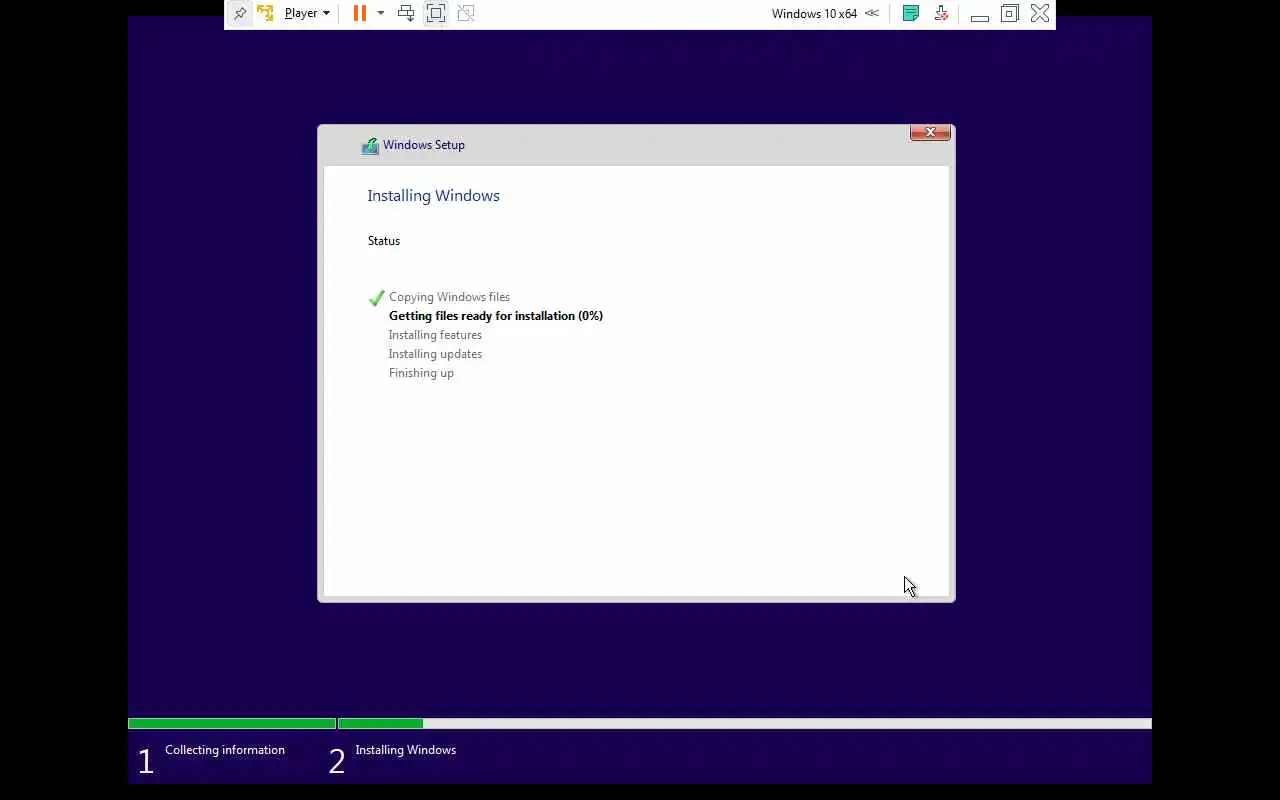1280x800 pixels.
Task: Collapse toolbar with double chevron
Action: tap(872, 13)
